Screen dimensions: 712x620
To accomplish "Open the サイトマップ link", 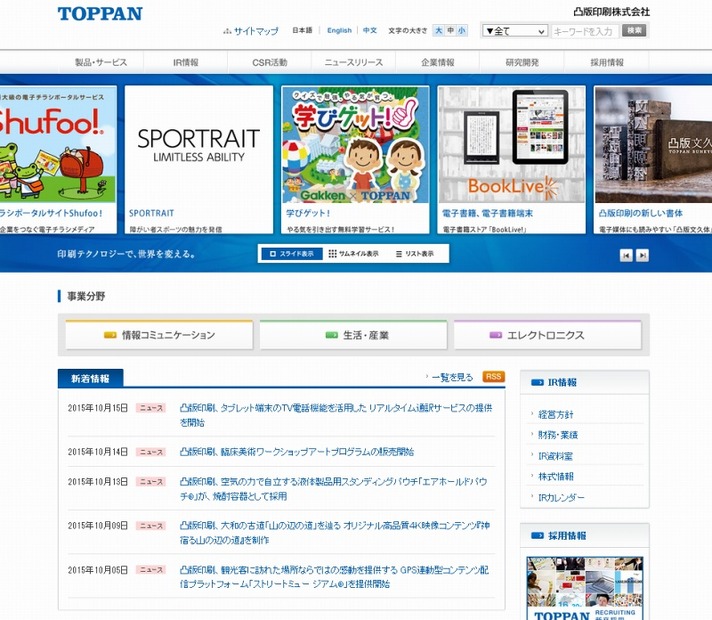I will [251, 31].
